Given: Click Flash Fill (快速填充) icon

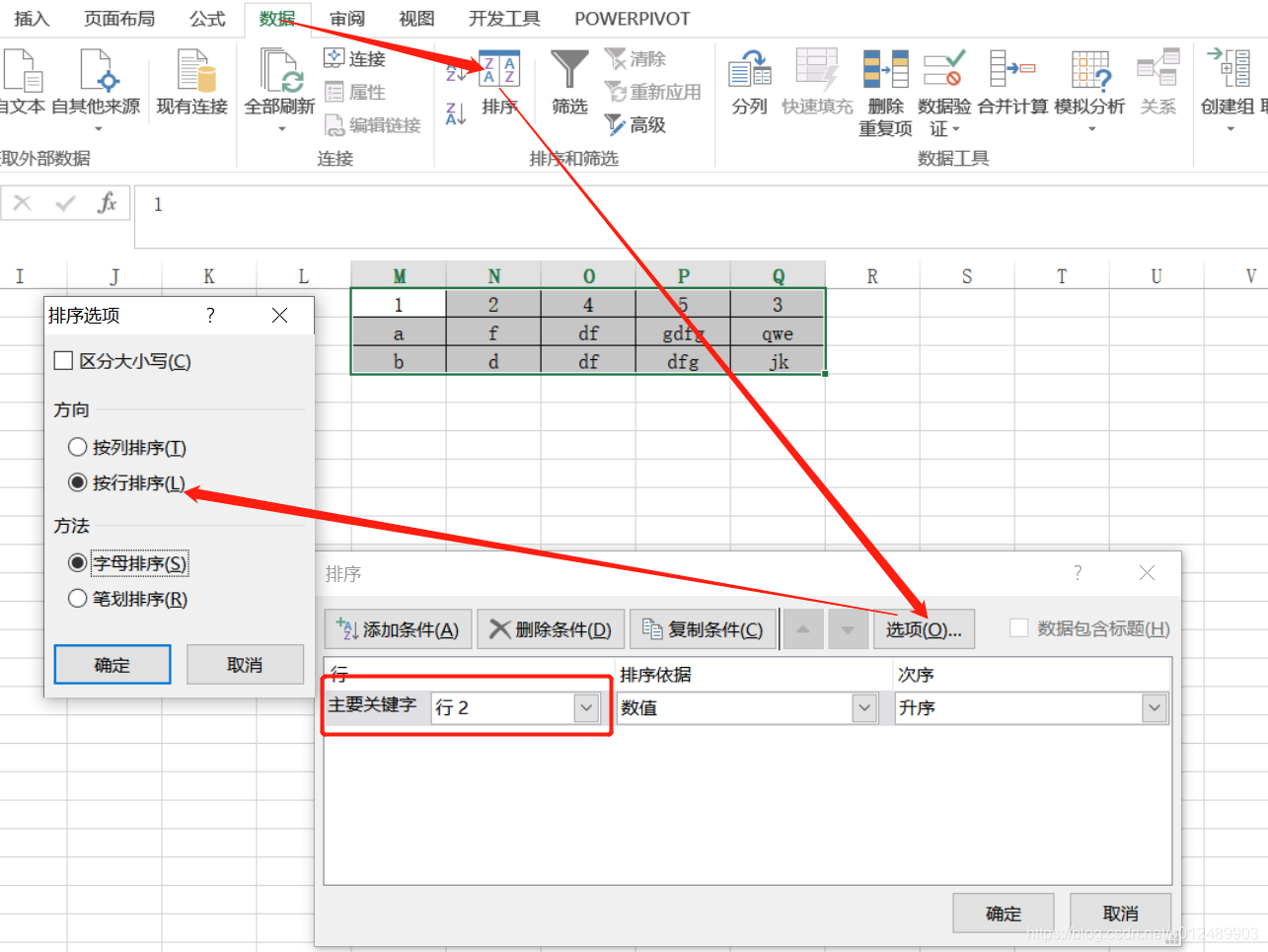Looking at the screenshot, I should [817, 70].
